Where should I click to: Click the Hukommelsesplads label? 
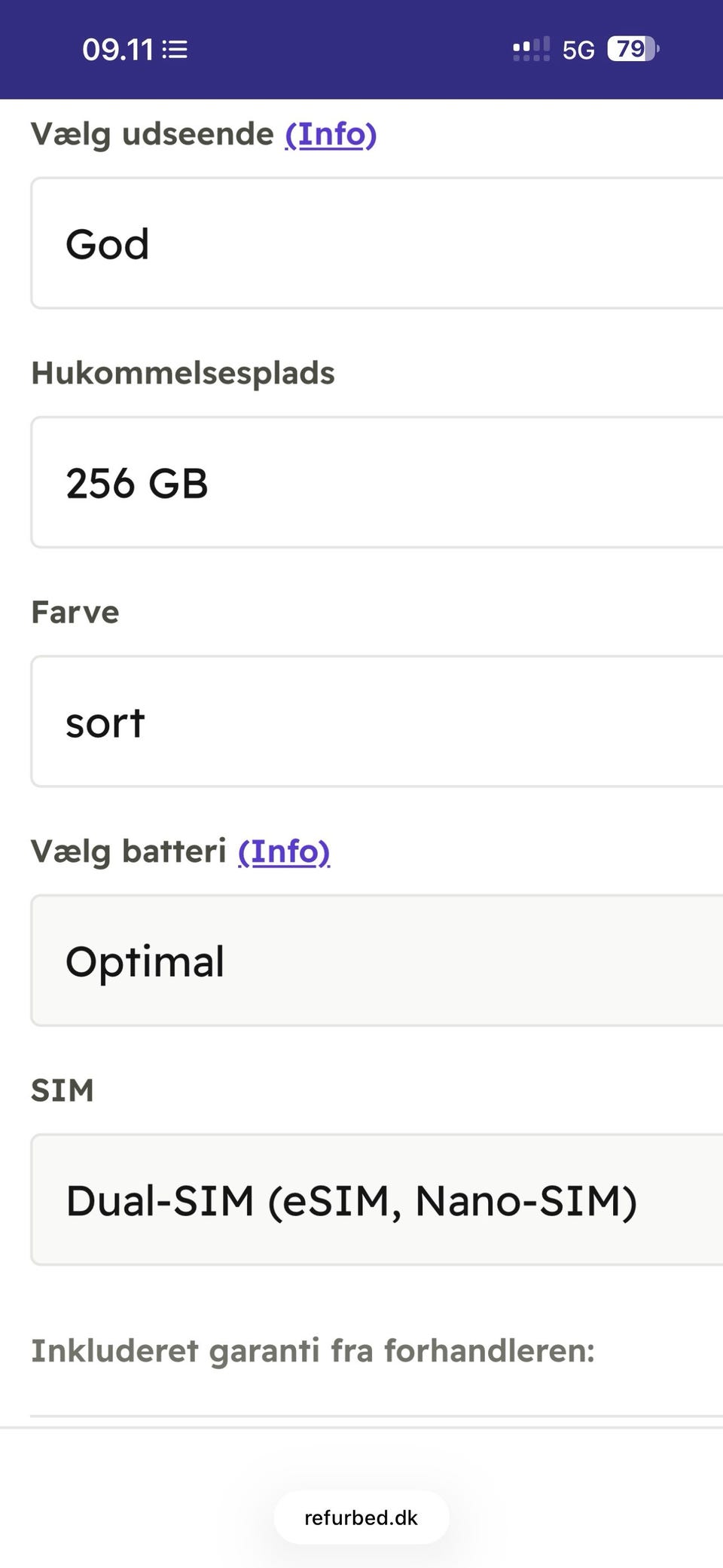[x=183, y=373]
